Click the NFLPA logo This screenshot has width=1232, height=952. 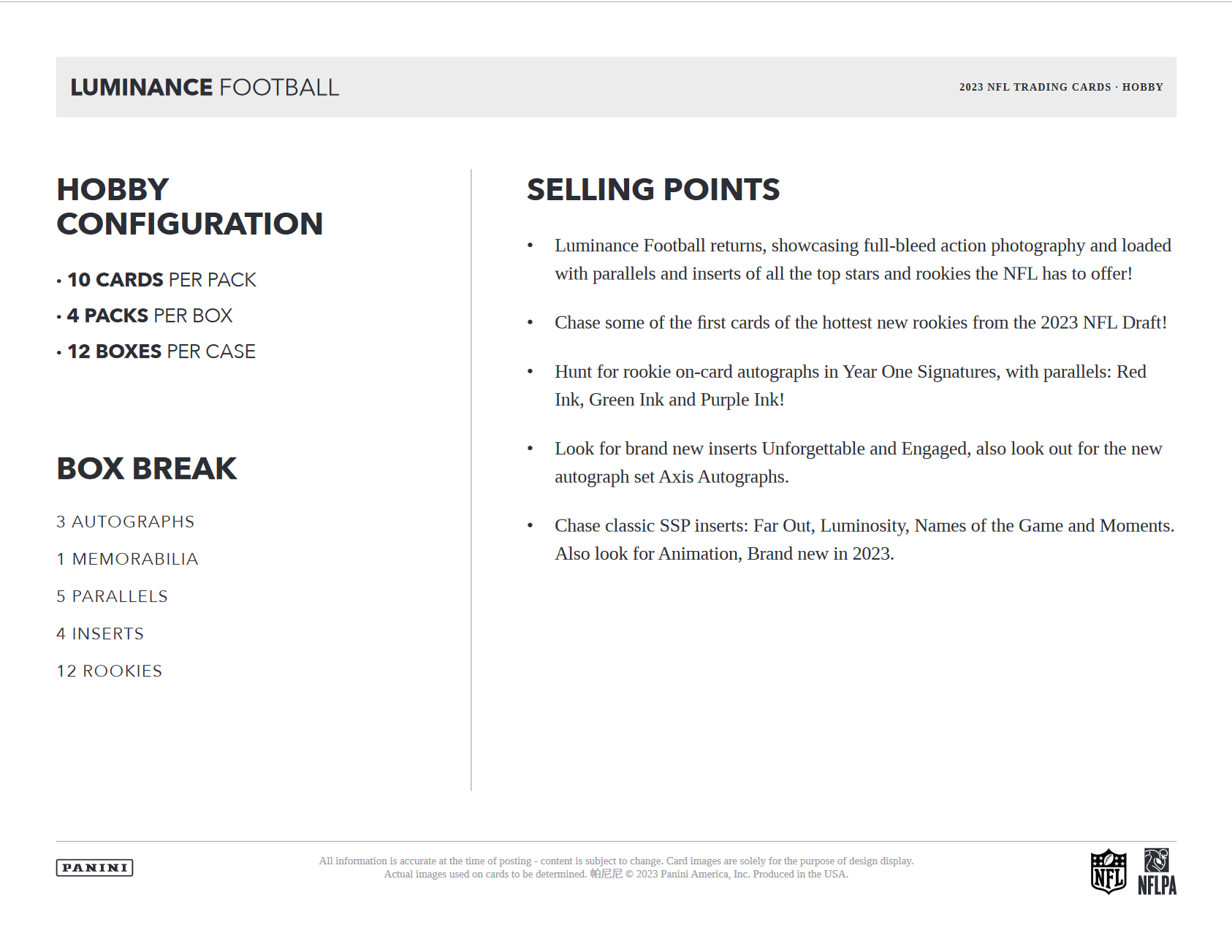tap(1157, 872)
